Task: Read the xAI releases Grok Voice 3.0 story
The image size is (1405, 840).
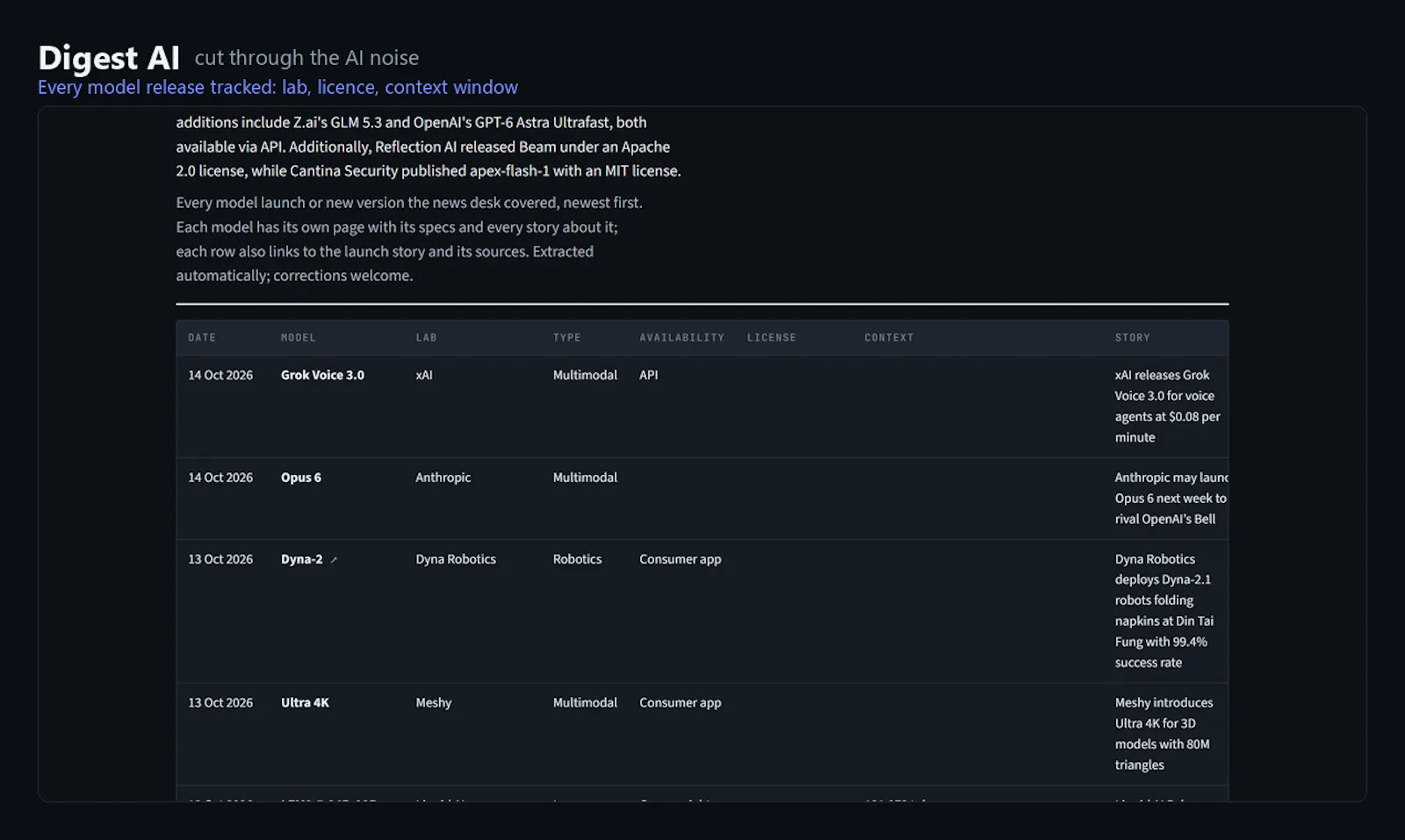Action: 1167,406
